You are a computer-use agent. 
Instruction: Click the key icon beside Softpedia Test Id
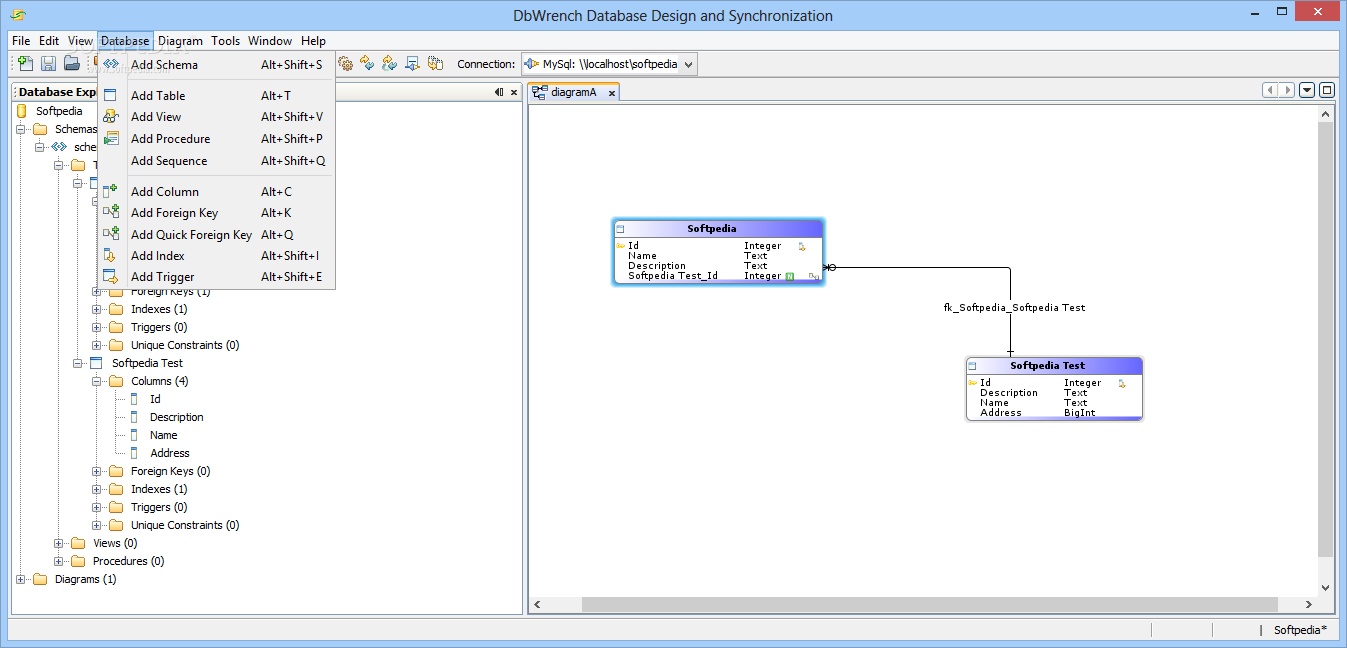pyautogui.click(x=973, y=383)
